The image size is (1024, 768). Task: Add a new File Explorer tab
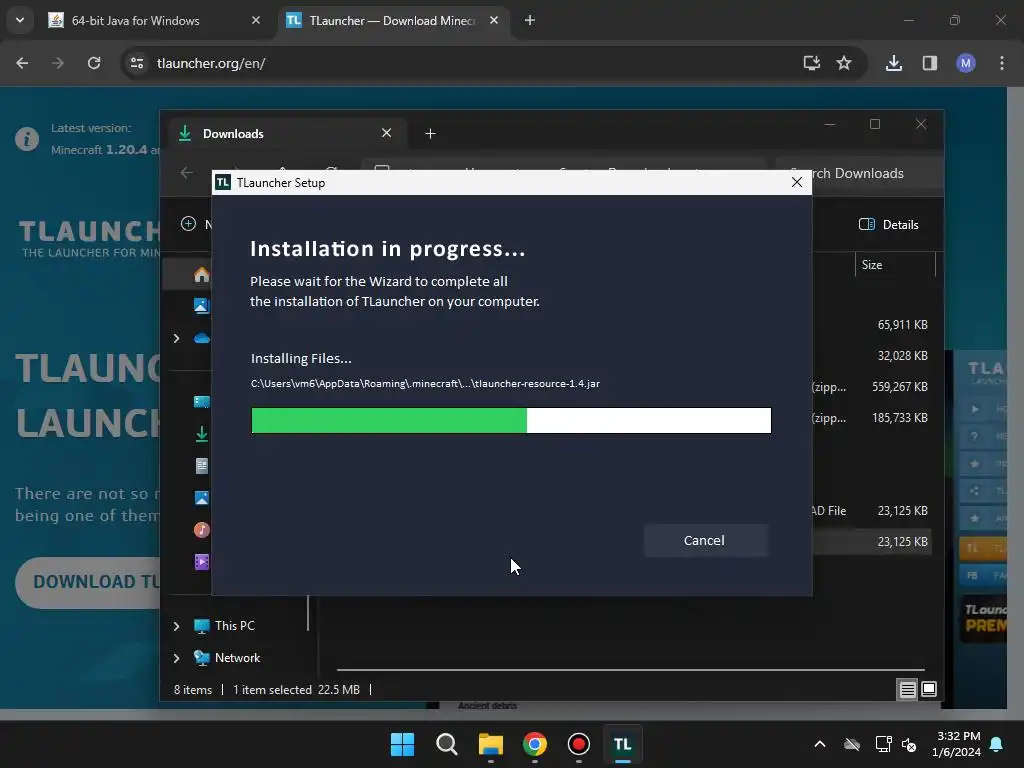430,134
